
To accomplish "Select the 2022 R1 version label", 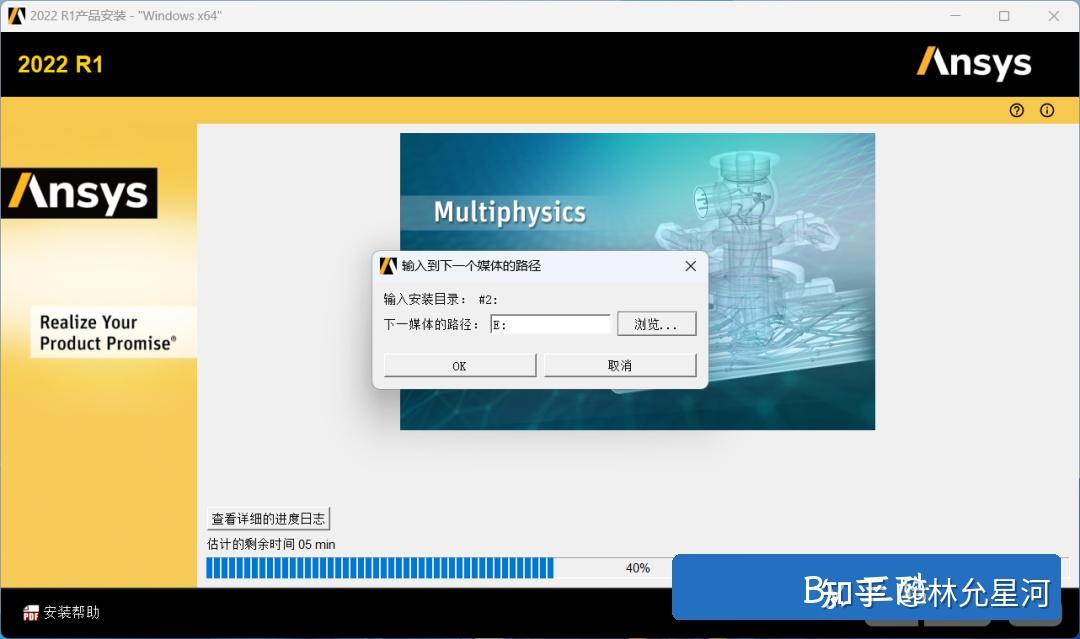I will (60, 63).
